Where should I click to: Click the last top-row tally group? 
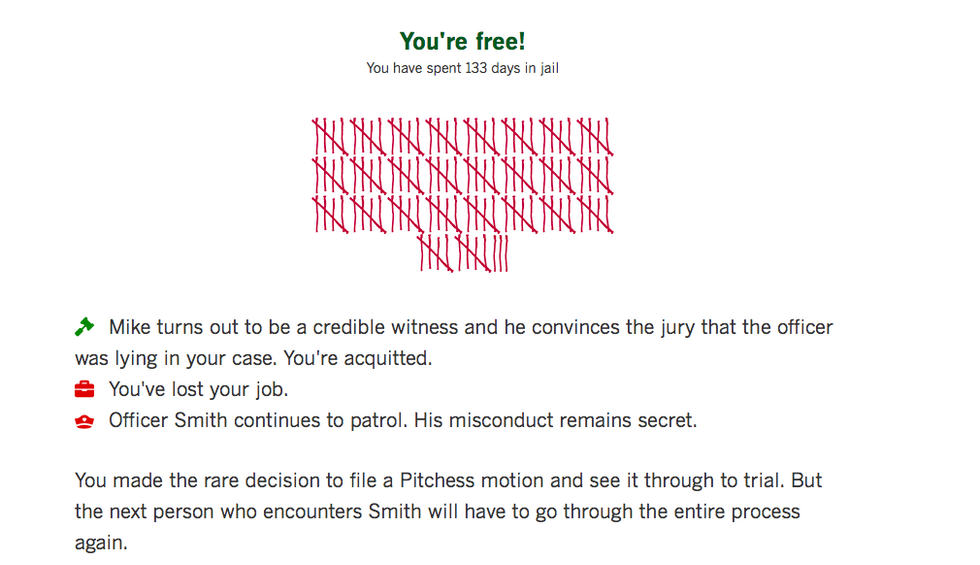[x=595, y=136]
